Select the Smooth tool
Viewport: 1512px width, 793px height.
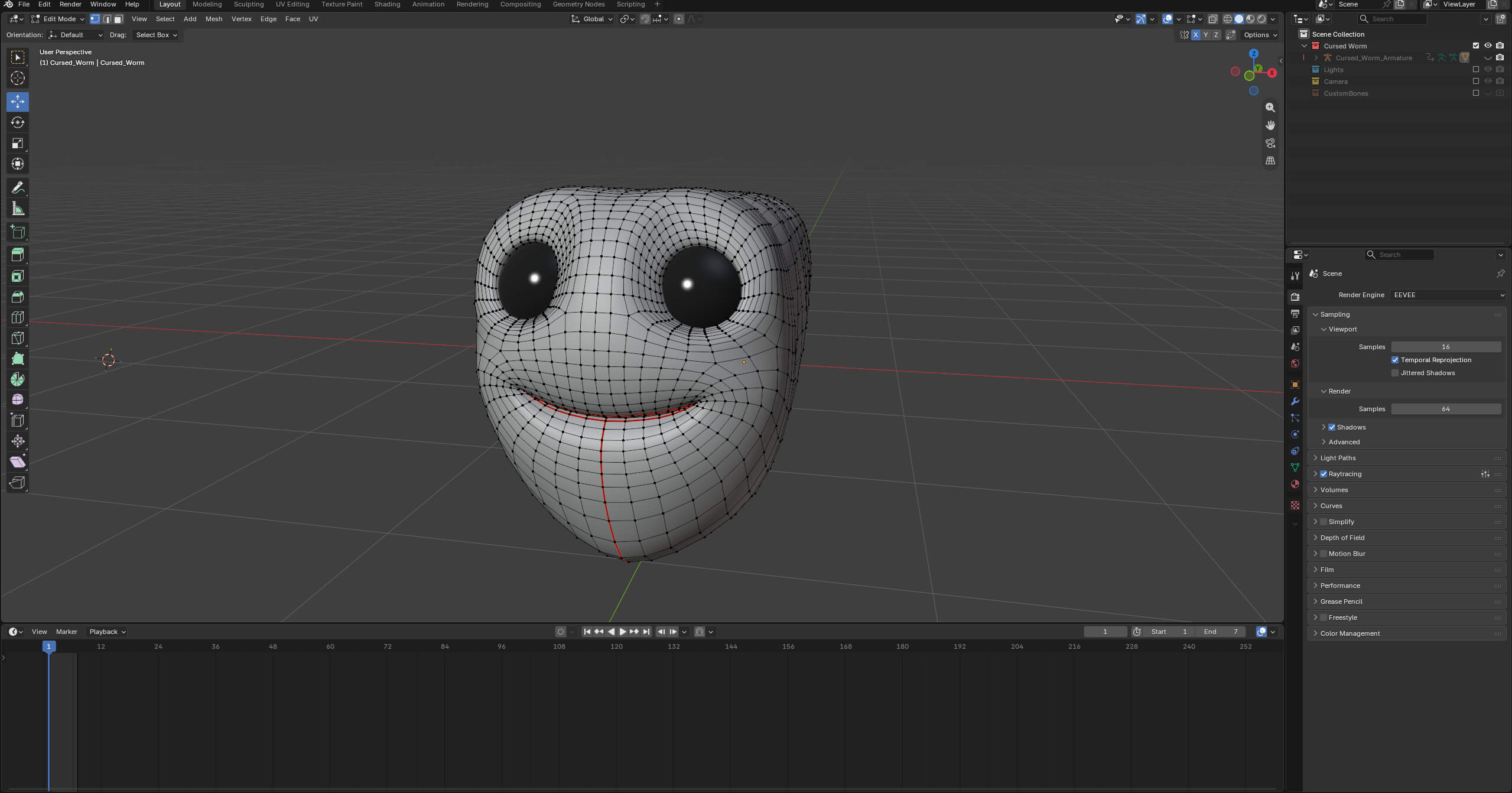tap(18, 400)
